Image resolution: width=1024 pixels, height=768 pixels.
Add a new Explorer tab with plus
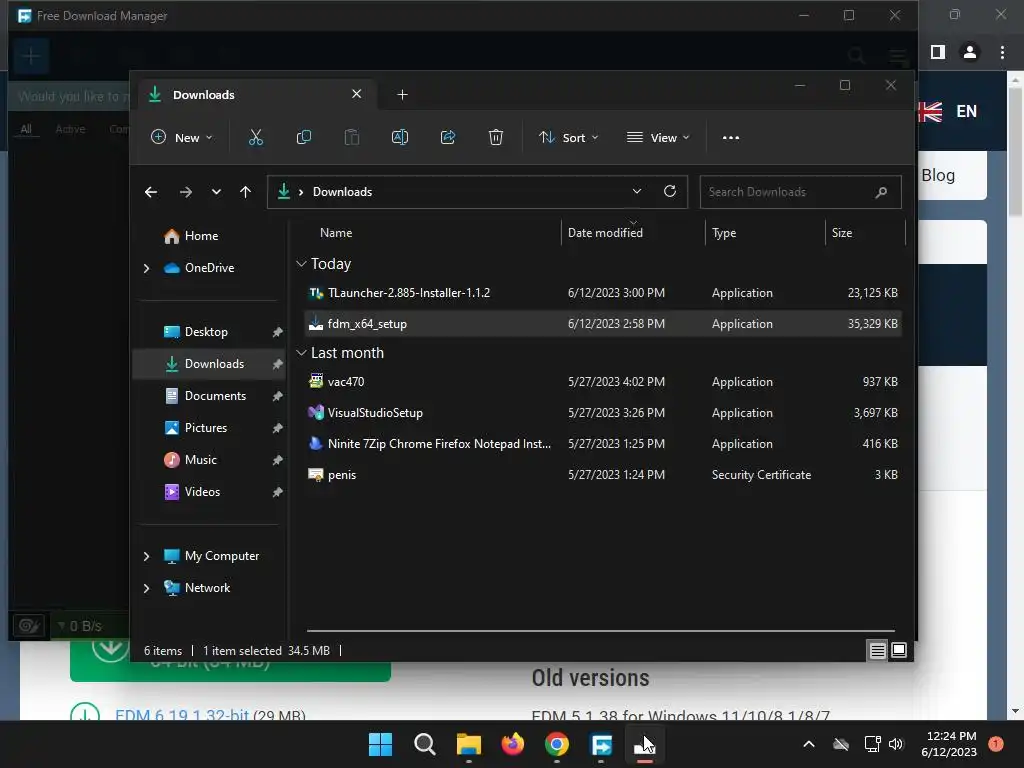pos(402,95)
